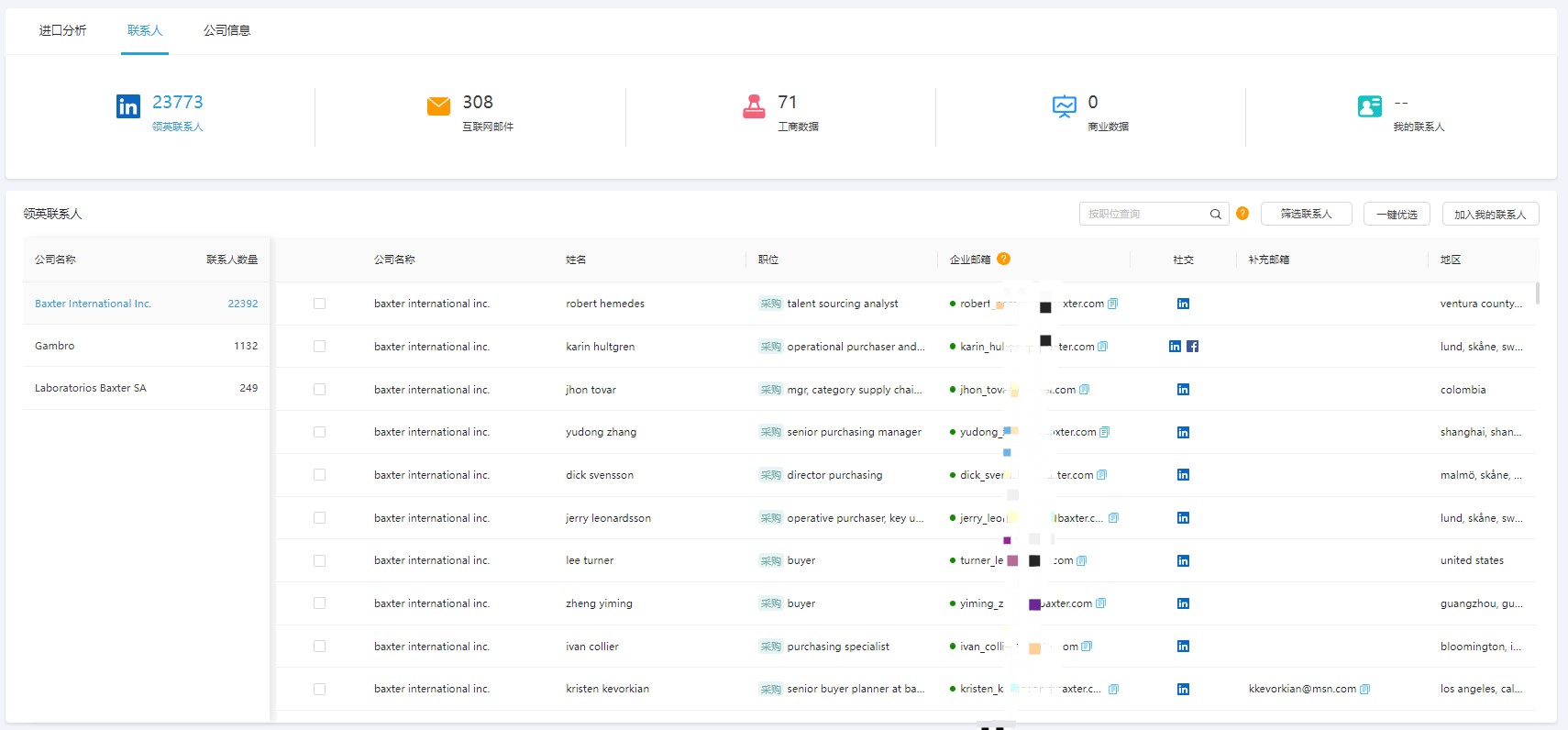Click the search magnifier icon in 按职位查询
The width and height of the screenshot is (1568, 730).
(x=1215, y=214)
